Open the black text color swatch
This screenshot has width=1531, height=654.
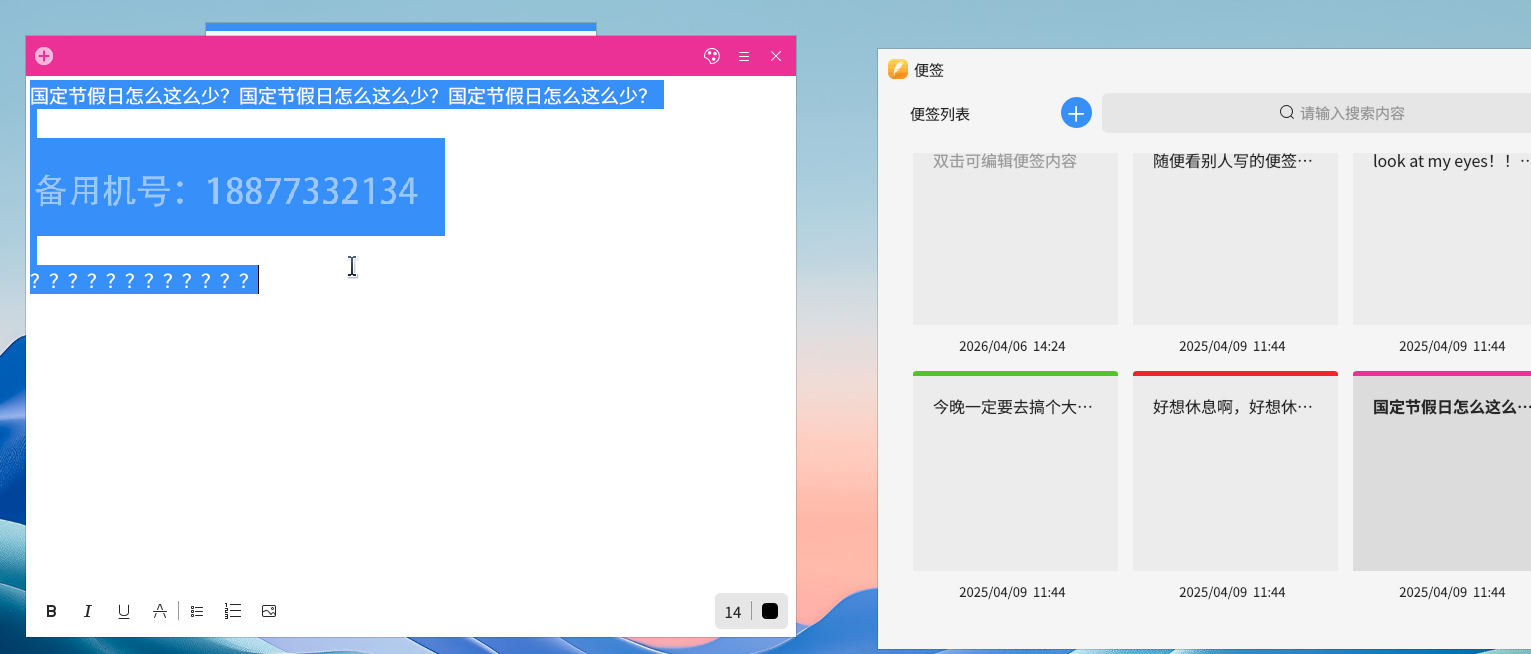pyautogui.click(x=770, y=611)
